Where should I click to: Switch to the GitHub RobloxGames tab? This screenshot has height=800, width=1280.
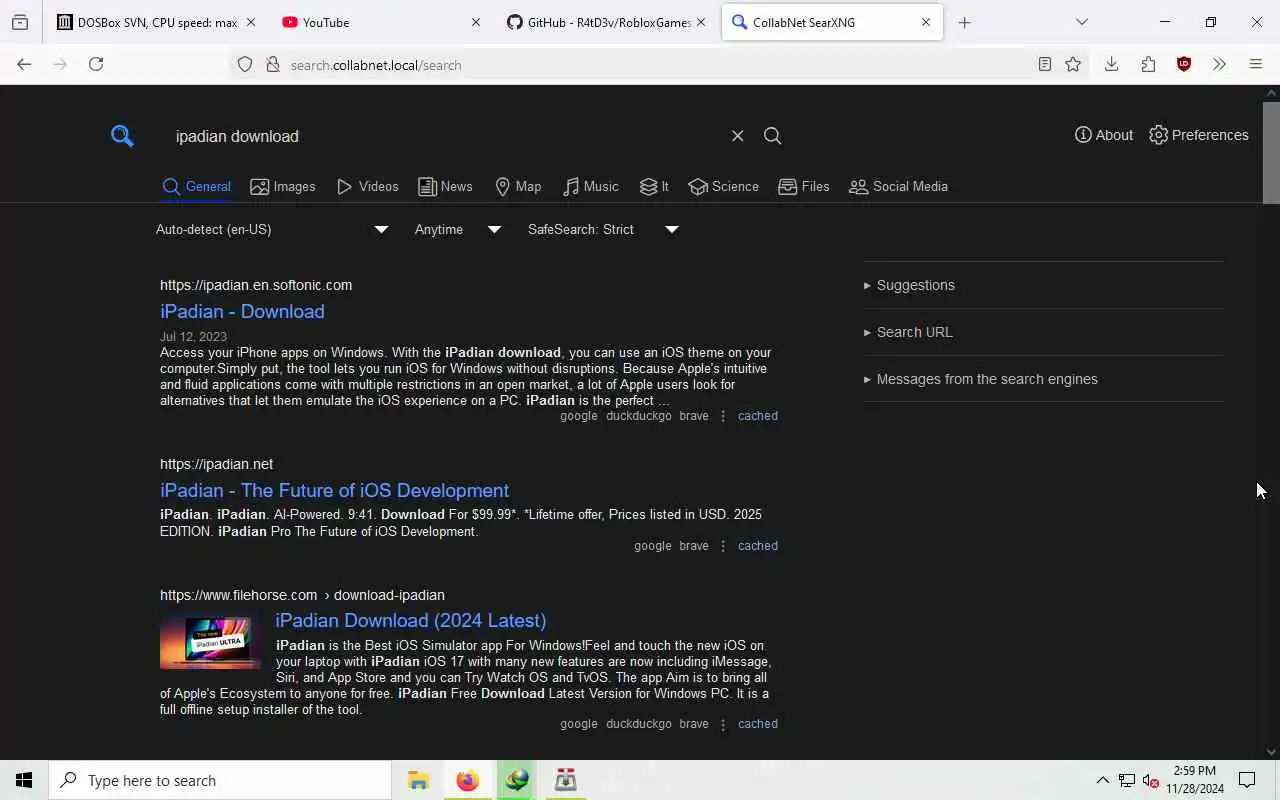click(606, 22)
